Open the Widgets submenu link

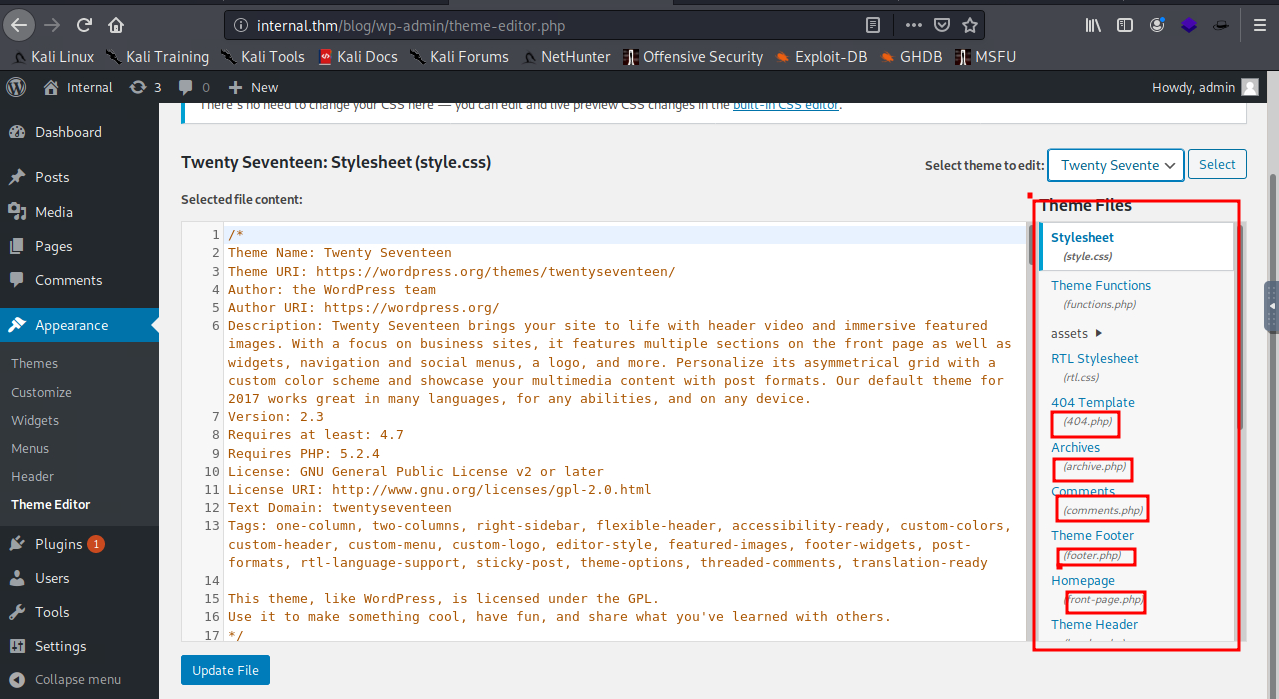tap(35, 420)
